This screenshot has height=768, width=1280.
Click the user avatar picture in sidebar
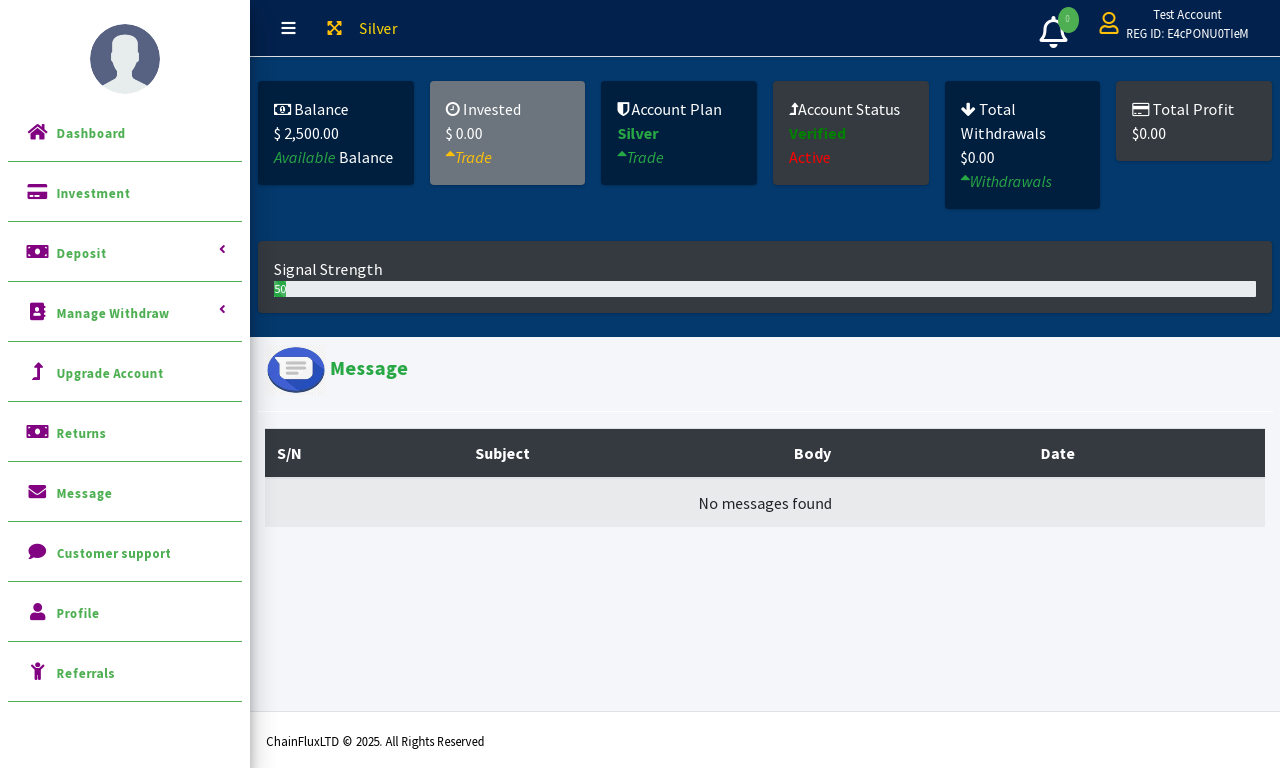(125, 59)
